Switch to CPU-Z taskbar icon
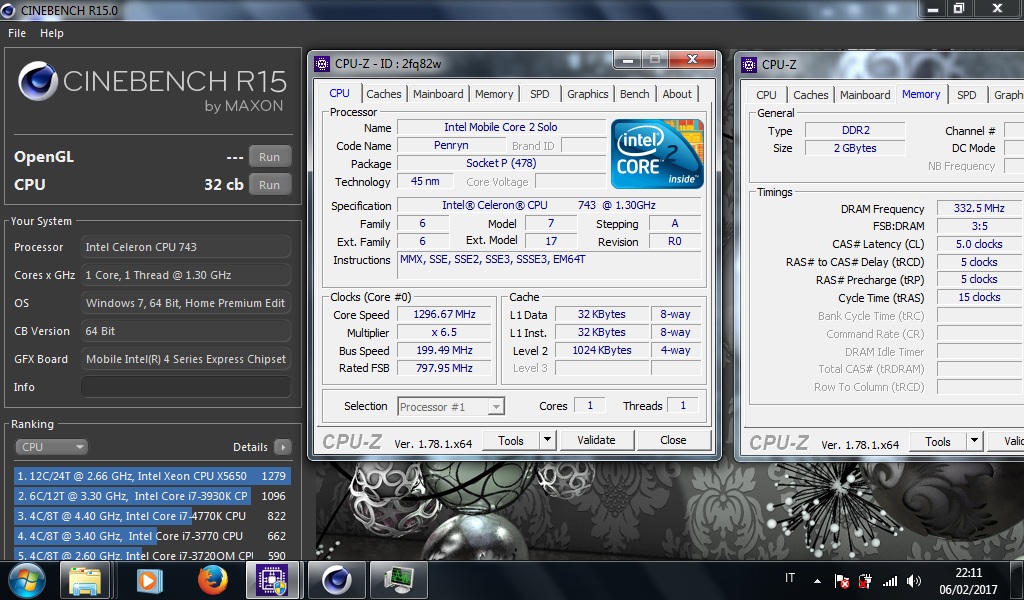Image resolution: width=1024 pixels, height=600 pixels. [x=272, y=580]
